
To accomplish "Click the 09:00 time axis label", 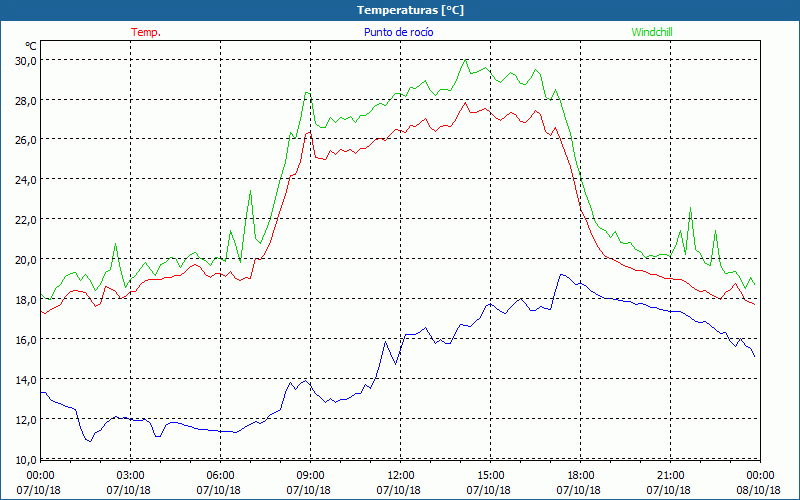I will tap(310, 476).
